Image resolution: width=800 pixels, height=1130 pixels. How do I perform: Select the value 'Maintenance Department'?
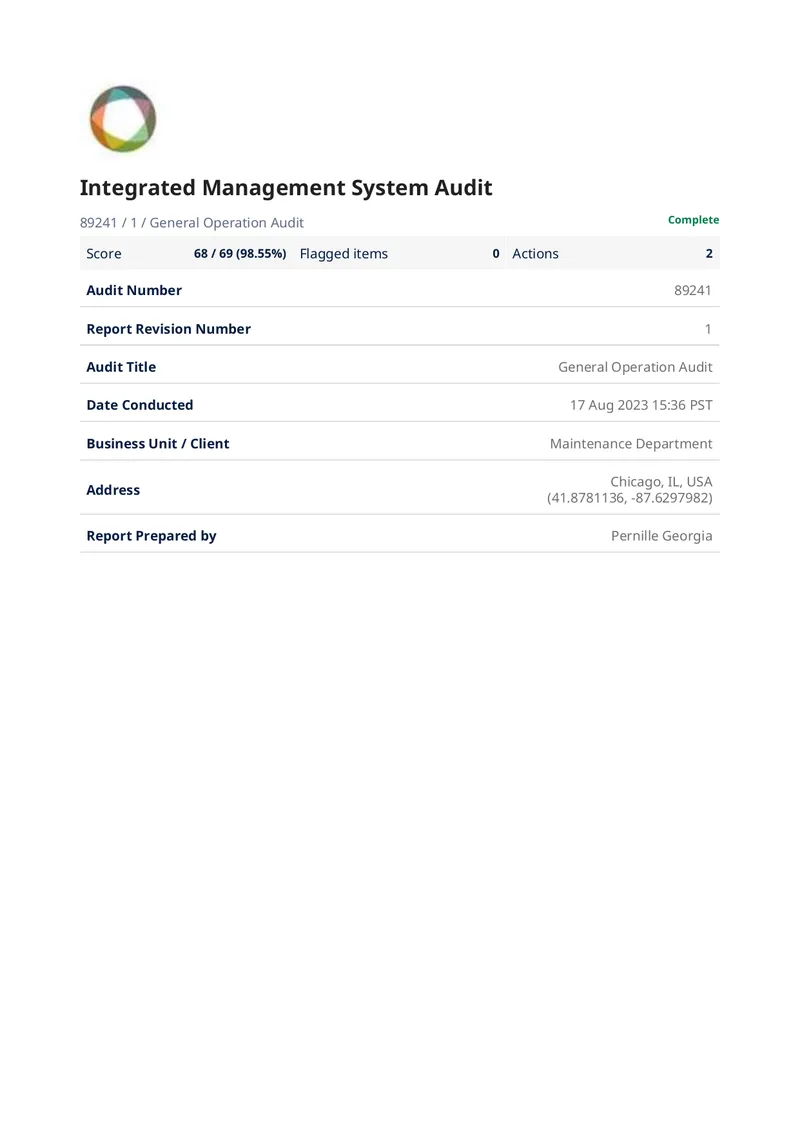click(x=631, y=444)
